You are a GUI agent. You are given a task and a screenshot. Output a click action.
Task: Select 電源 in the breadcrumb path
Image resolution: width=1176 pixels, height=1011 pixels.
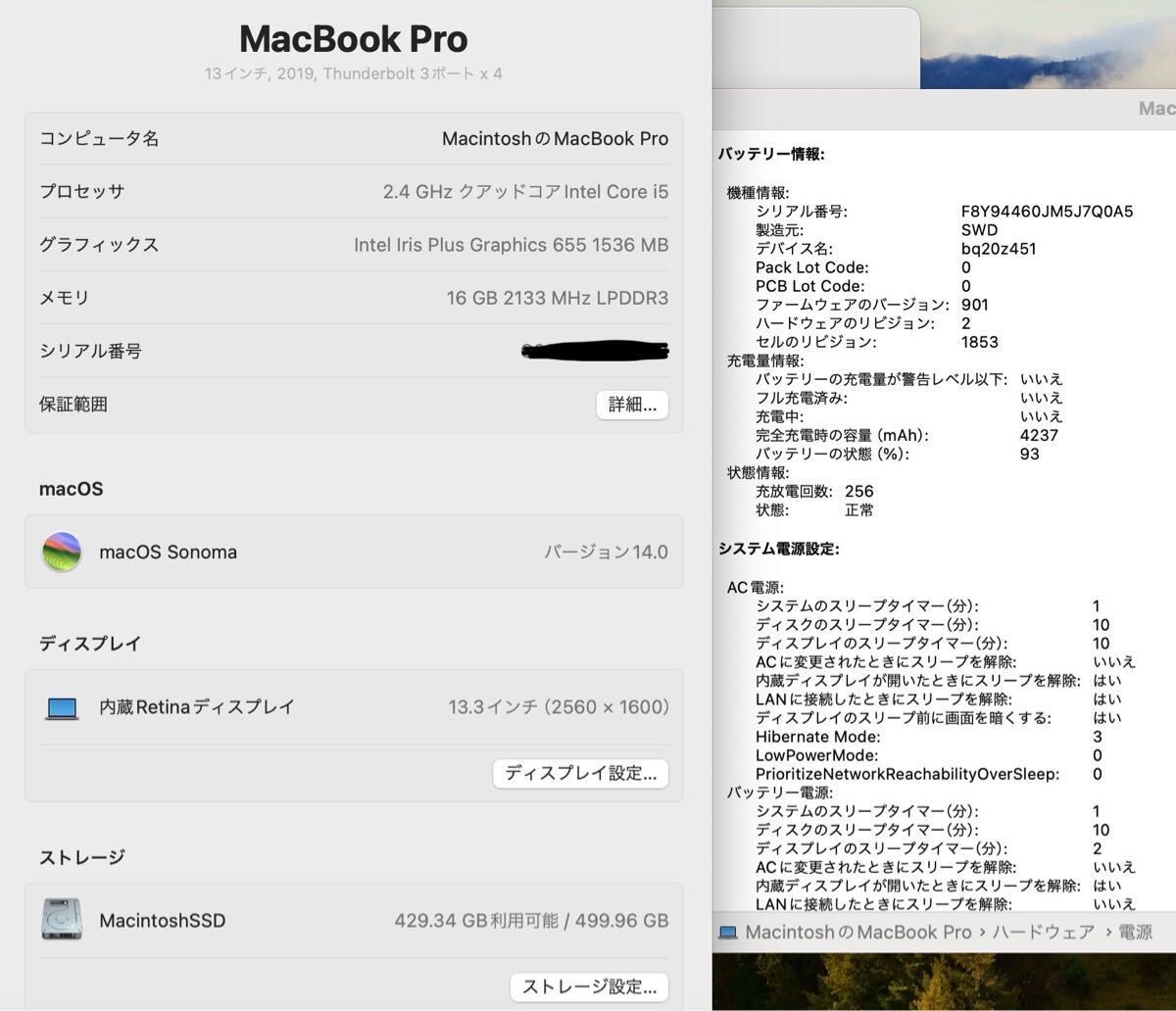(1144, 932)
